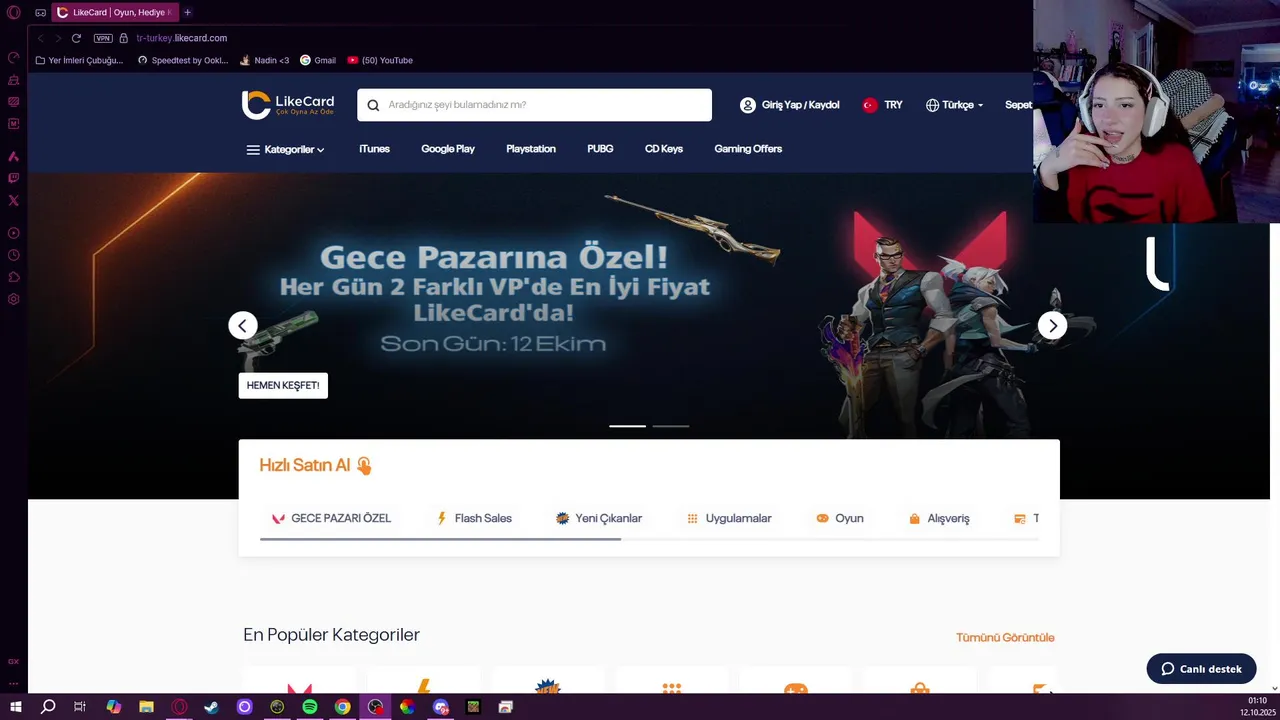This screenshot has width=1280, height=720.
Task: Open the Playstation menu item
Action: click(531, 149)
